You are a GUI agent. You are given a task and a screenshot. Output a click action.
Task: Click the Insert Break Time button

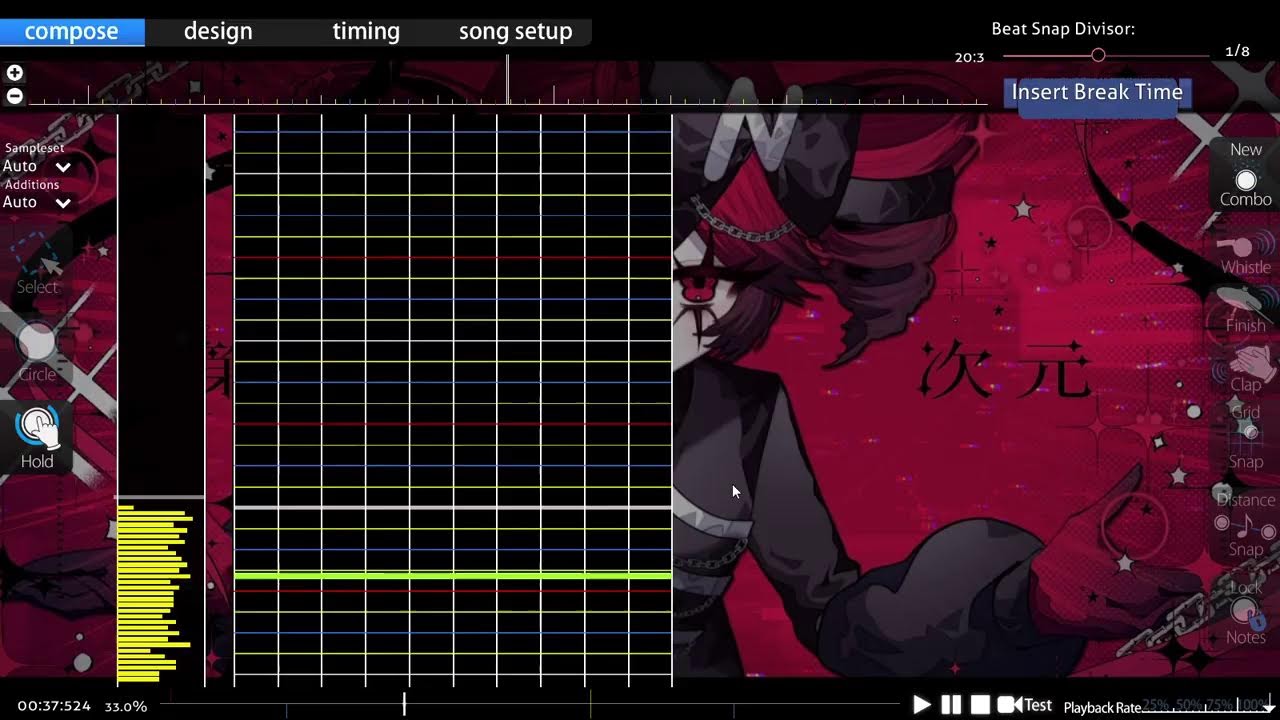[x=1097, y=93]
